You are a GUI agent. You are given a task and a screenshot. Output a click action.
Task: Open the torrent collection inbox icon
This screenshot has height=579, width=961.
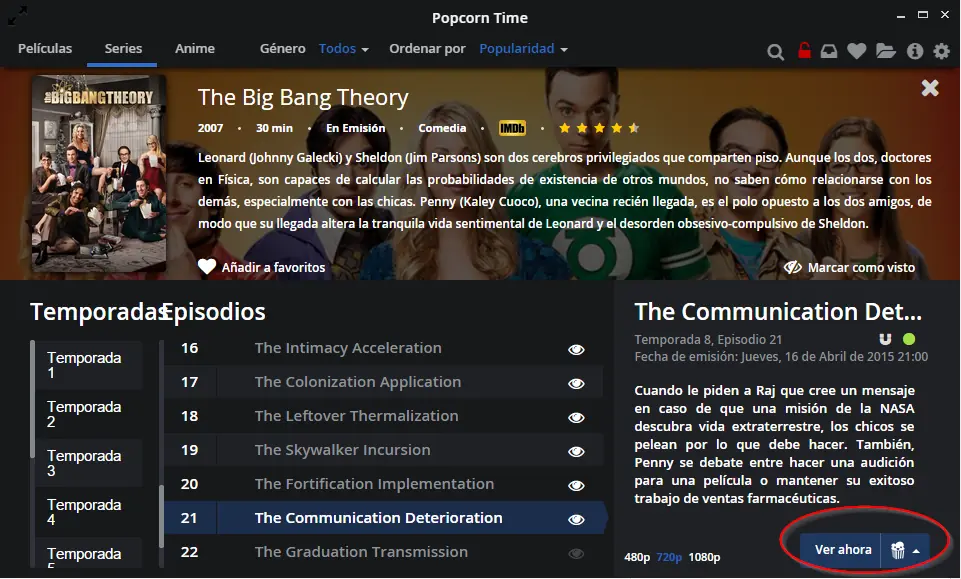829,51
